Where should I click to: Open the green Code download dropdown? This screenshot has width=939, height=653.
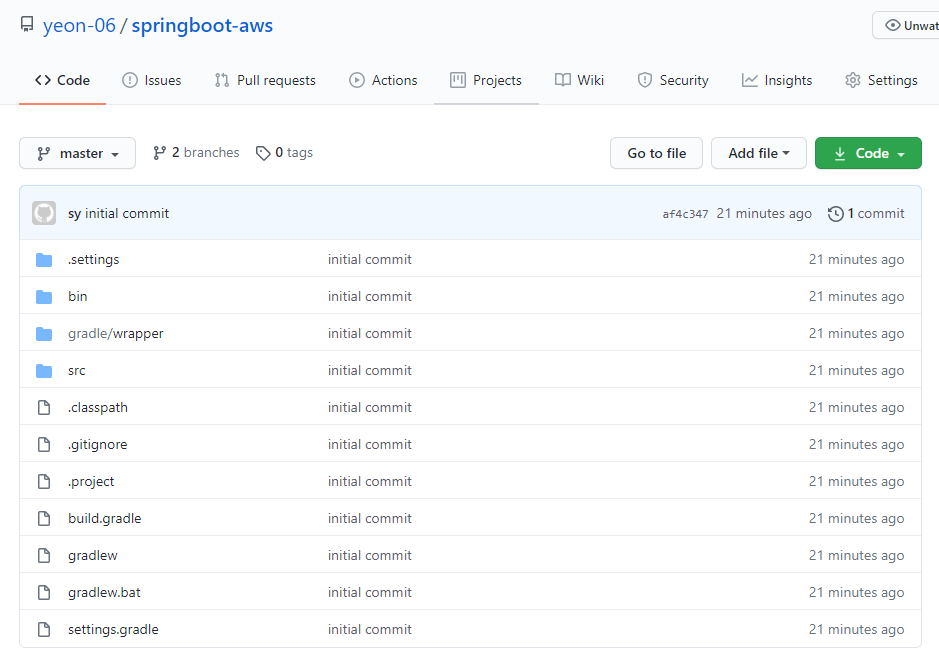pyautogui.click(x=868, y=153)
